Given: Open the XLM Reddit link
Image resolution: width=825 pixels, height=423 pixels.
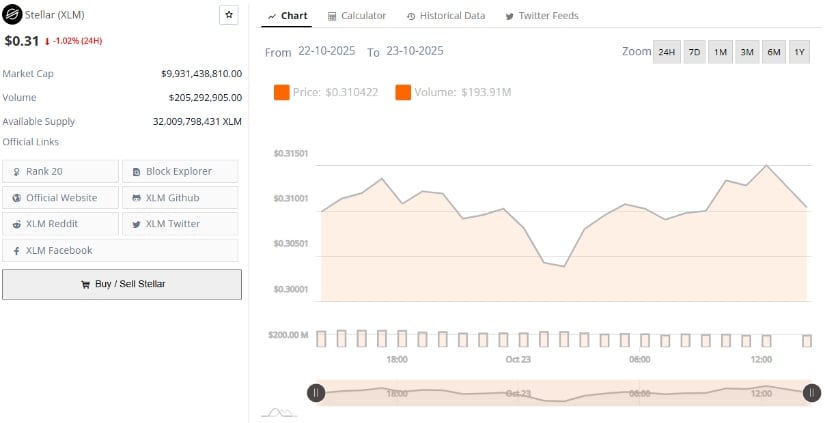Looking at the screenshot, I should point(60,224).
